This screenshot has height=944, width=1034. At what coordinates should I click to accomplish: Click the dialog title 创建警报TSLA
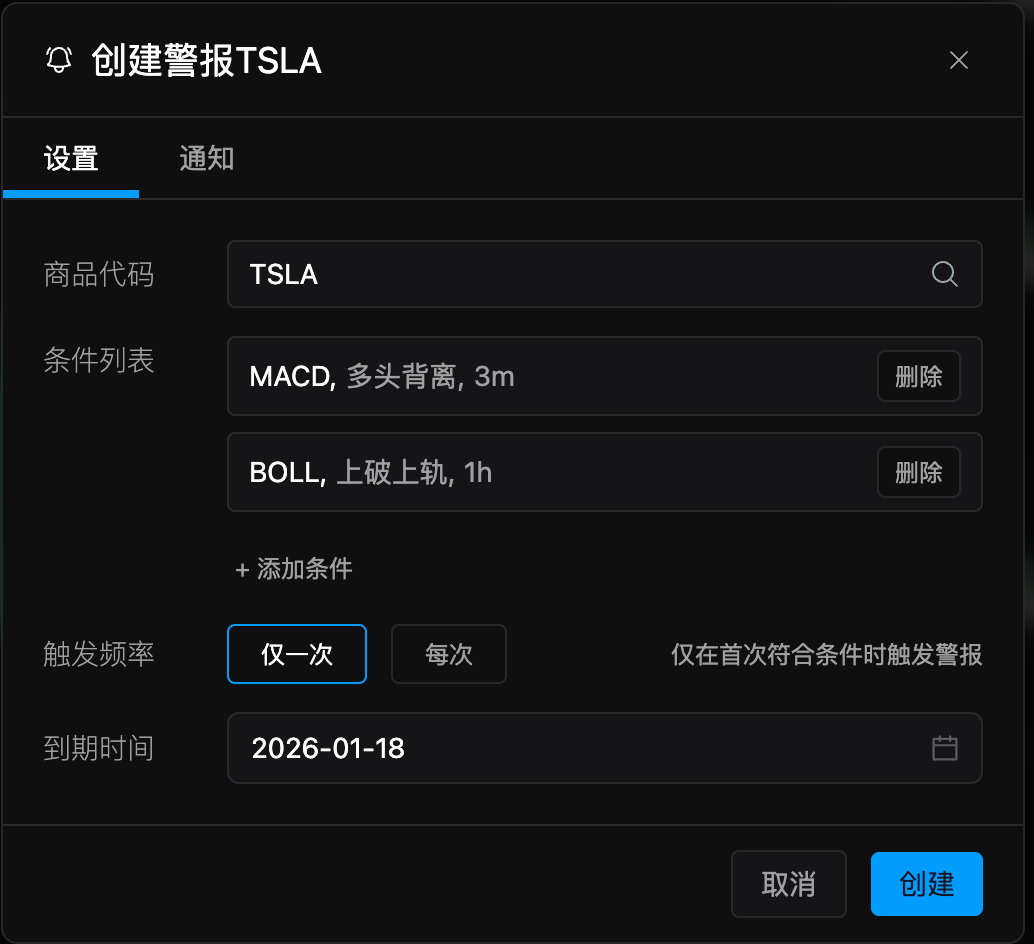[x=207, y=61]
